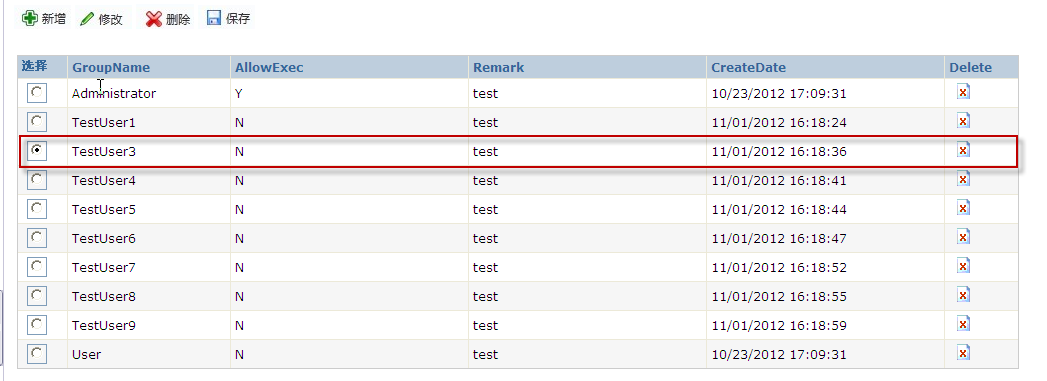Select the TestUser9 radio button
The image size is (1047, 381).
click(x=37, y=325)
